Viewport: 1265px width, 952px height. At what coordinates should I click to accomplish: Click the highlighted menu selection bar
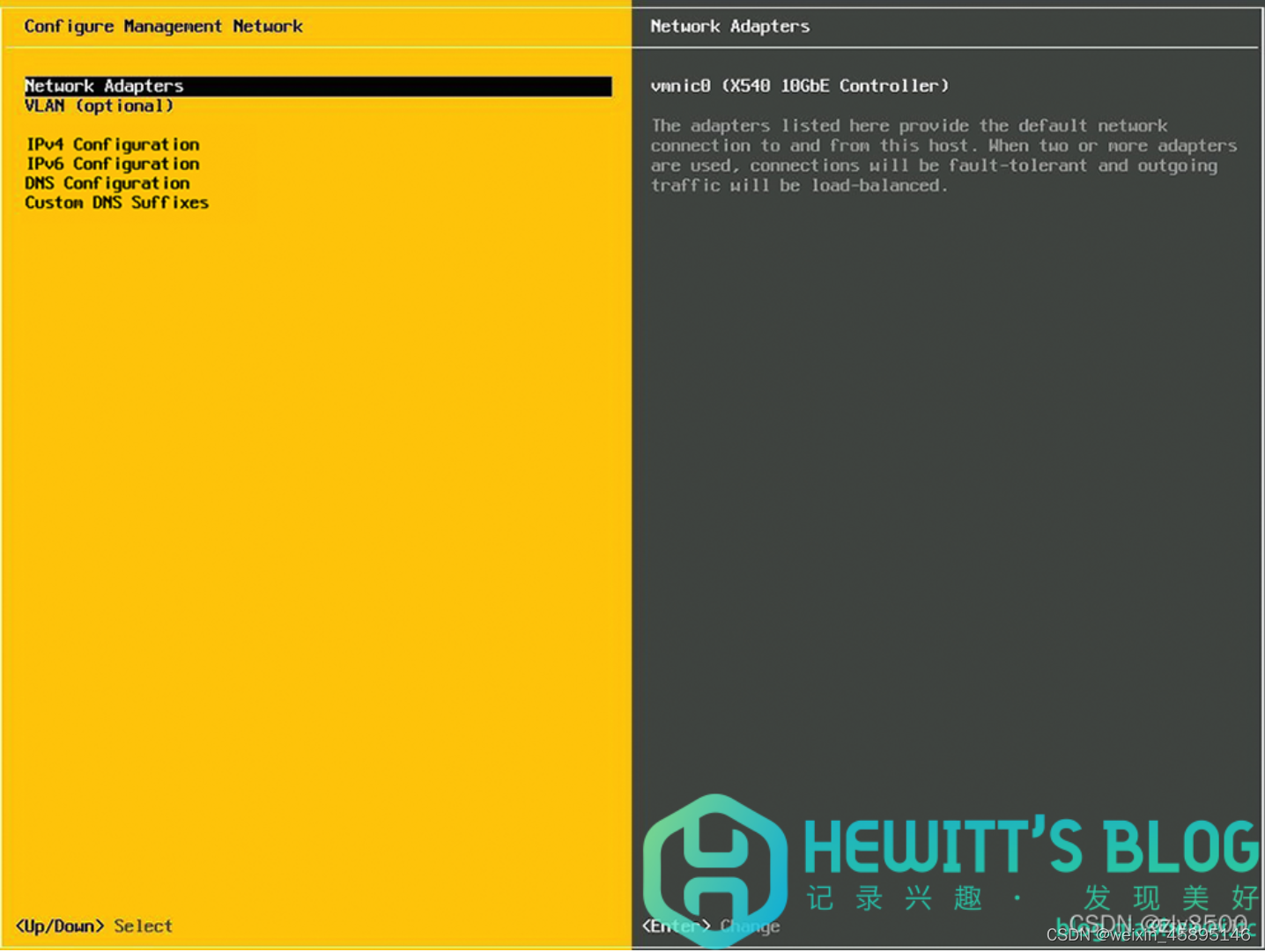click(317, 85)
